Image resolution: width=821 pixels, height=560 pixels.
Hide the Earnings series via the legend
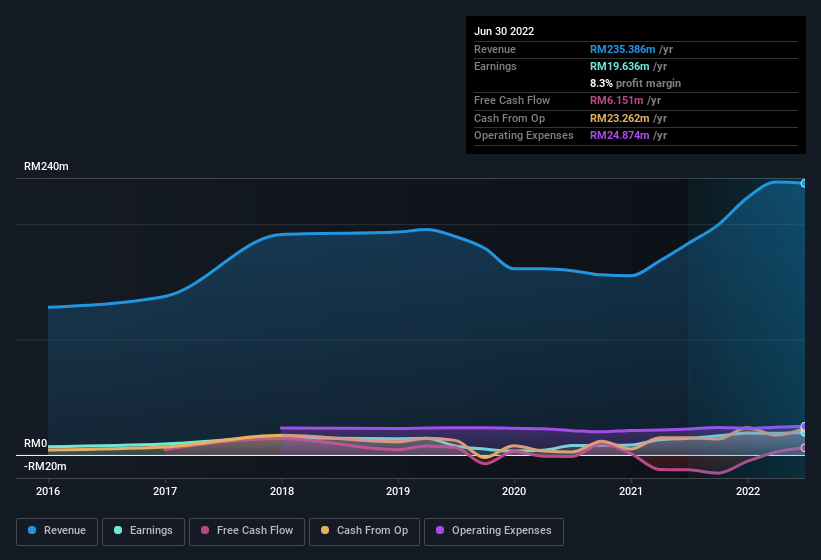pos(143,530)
